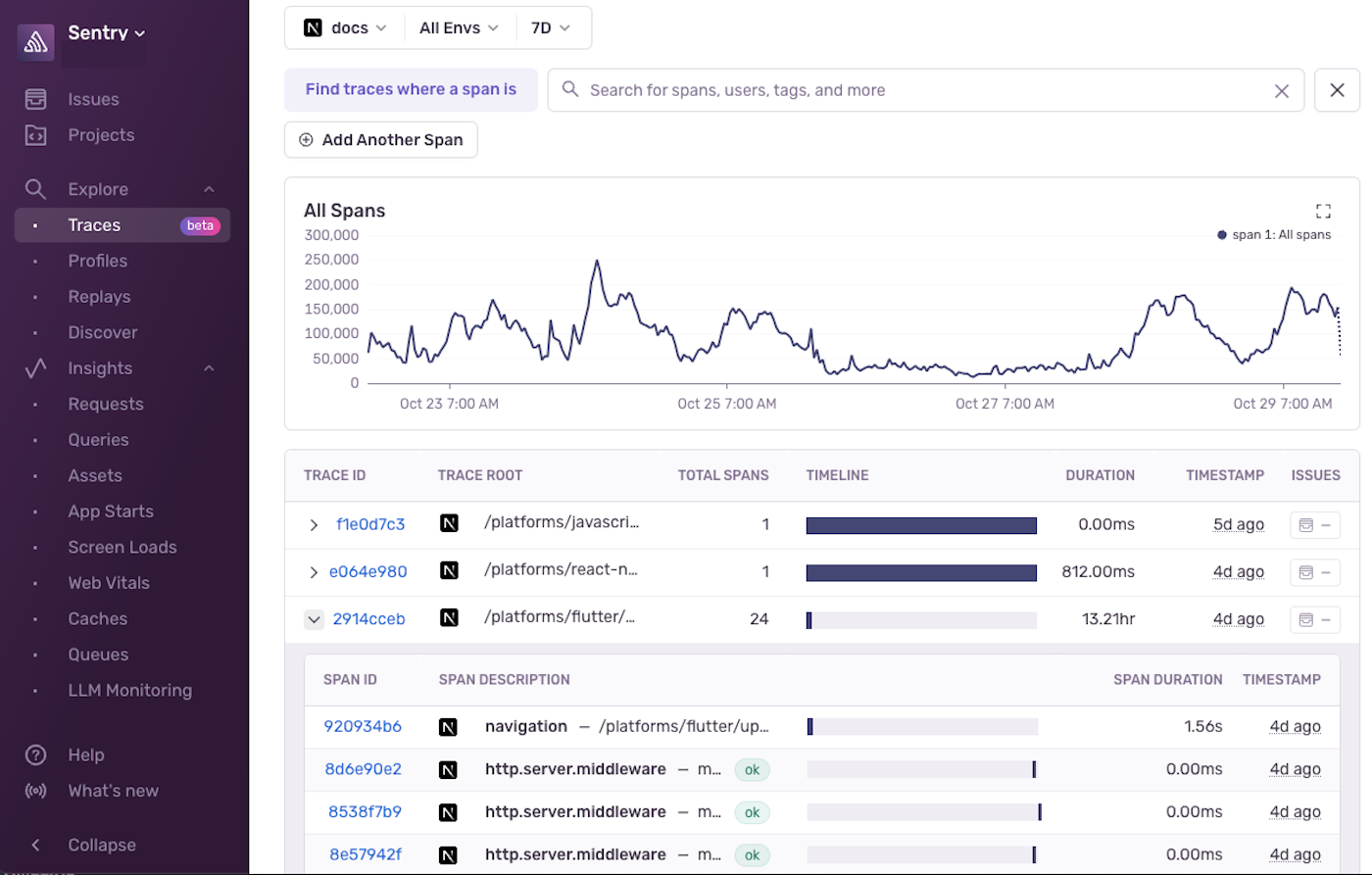Expand trace e064e980 row

[314, 572]
